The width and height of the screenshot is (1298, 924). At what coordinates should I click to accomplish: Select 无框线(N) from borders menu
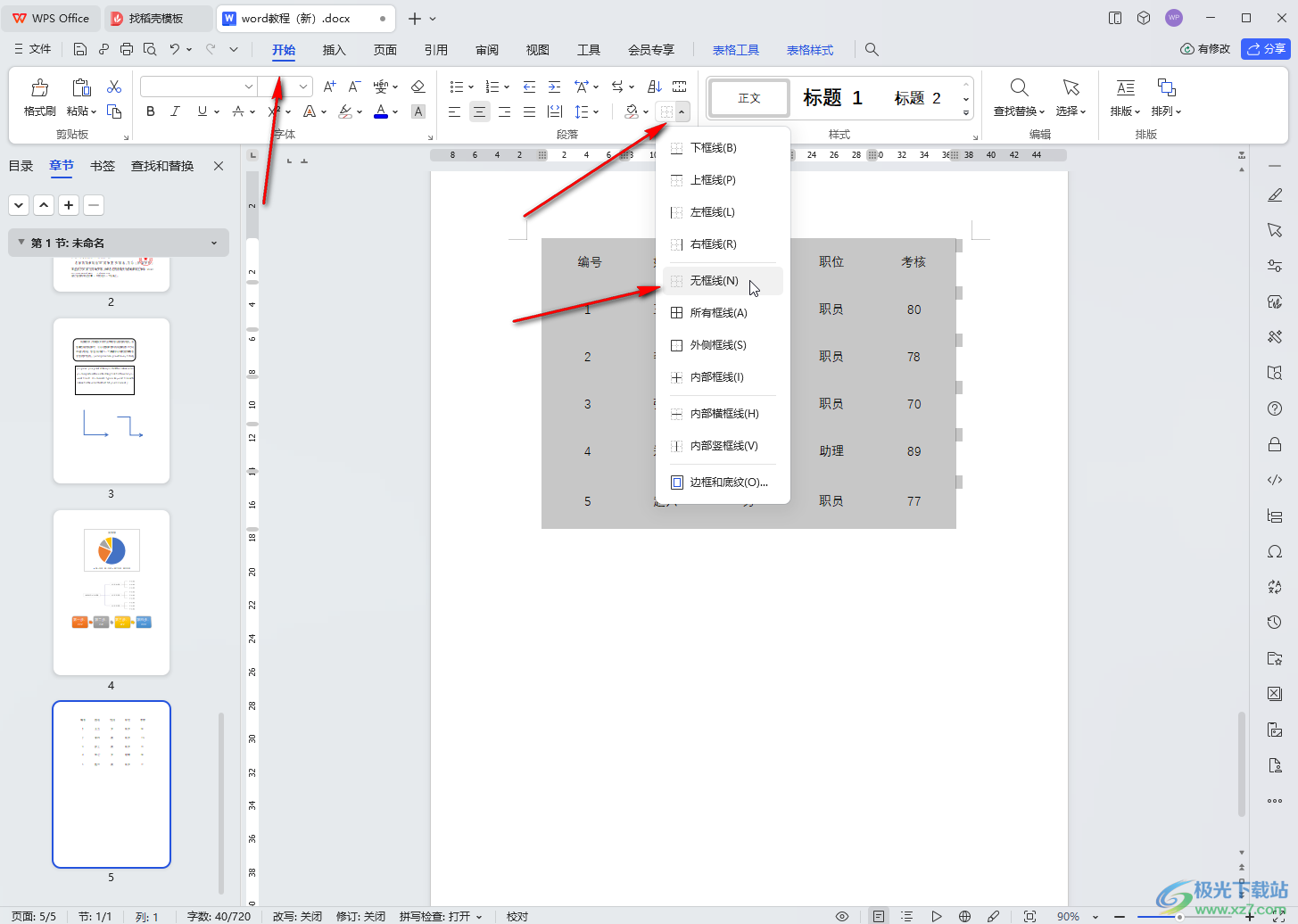(723, 281)
